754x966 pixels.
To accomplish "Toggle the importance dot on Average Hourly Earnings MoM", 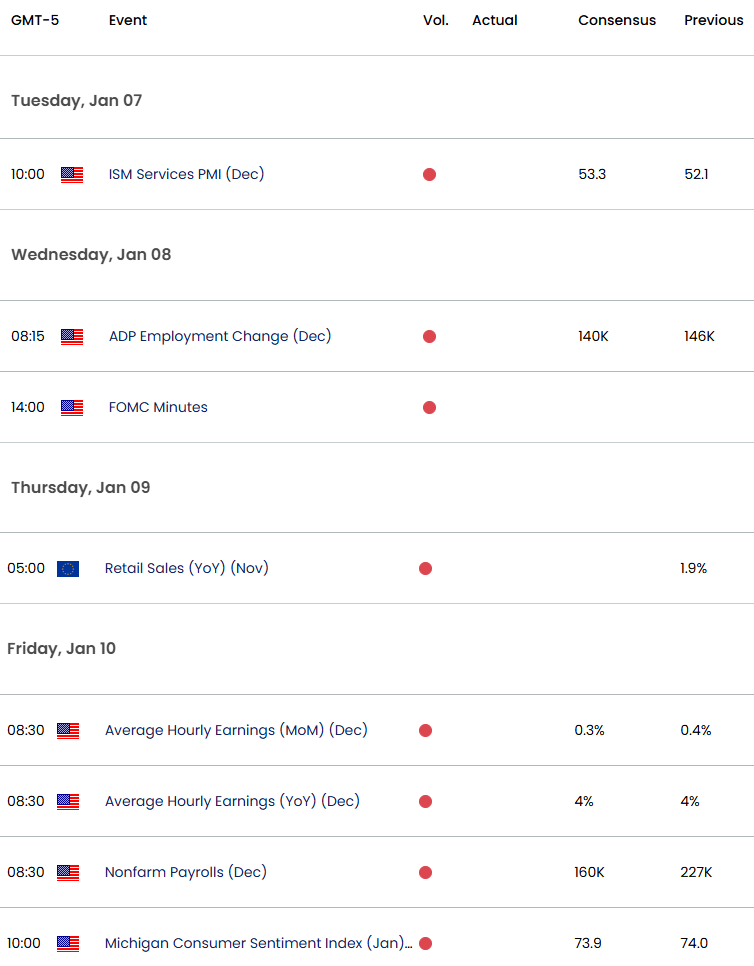I will click(425, 730).
